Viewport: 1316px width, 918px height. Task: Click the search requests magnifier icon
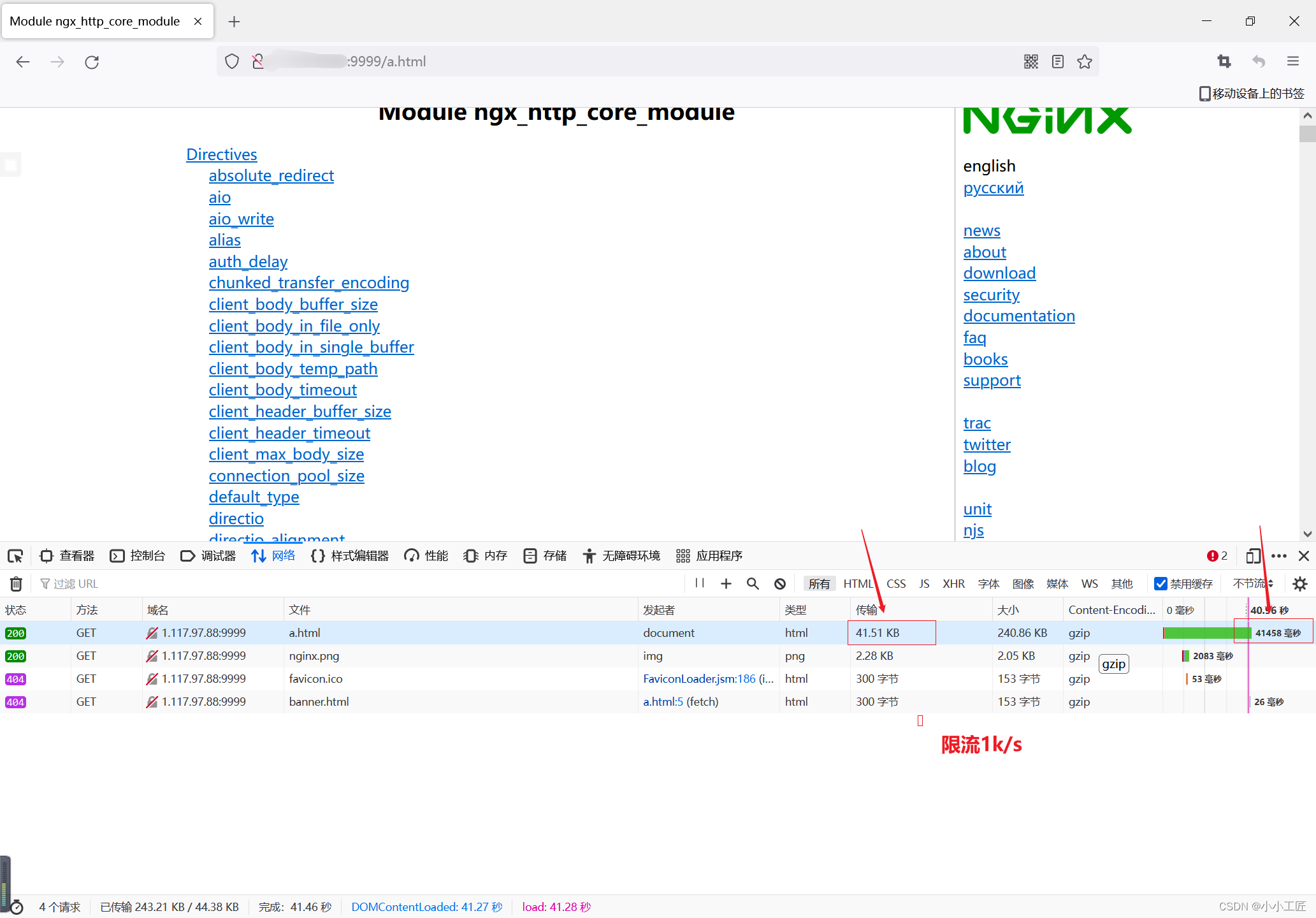(753, 583)
